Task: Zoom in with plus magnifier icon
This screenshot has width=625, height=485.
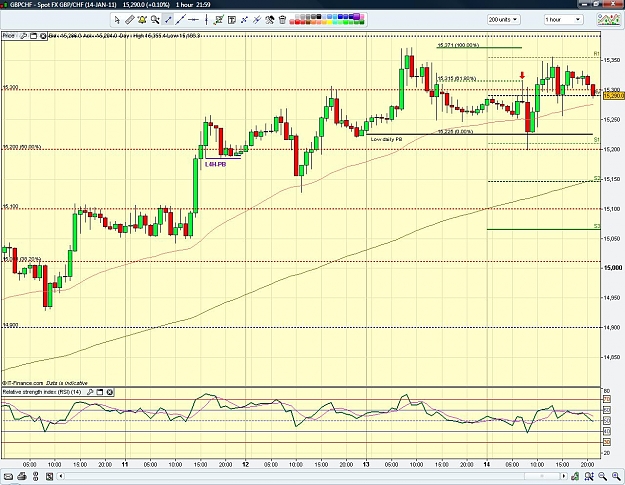Action: [x=616, y=476]
